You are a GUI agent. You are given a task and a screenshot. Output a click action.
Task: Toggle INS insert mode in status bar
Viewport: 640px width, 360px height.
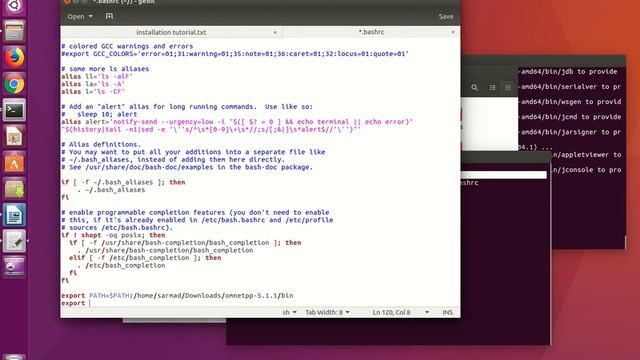click(x=447, y=312)
